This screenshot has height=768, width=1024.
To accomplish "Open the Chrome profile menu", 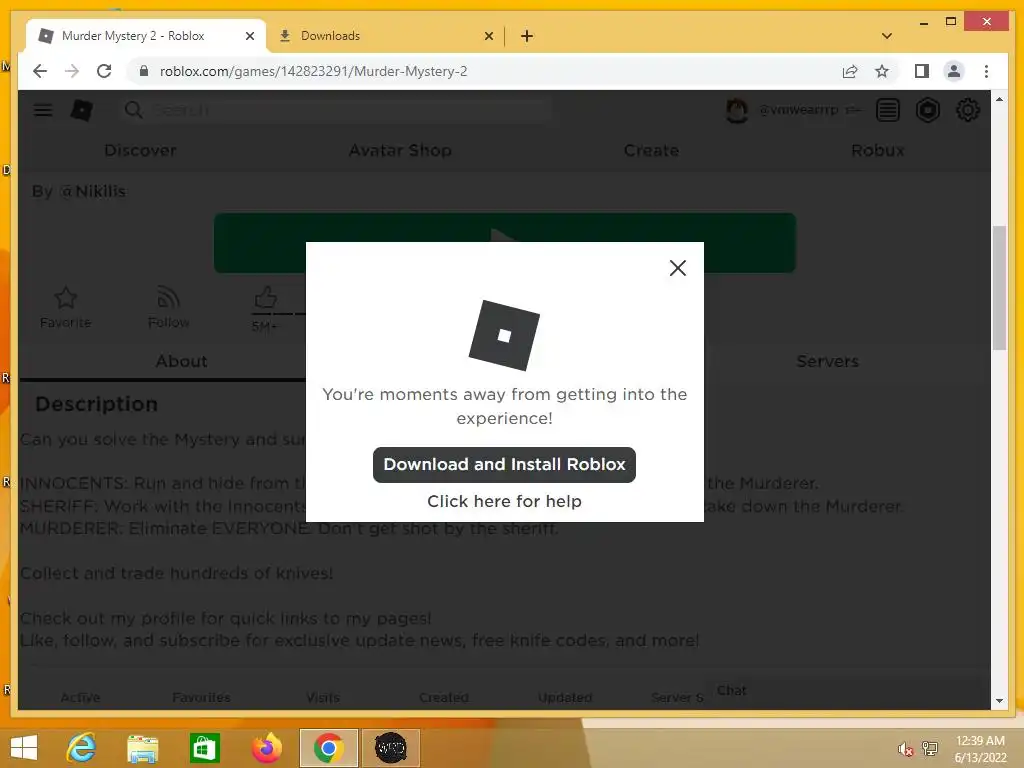I will 953,71.
